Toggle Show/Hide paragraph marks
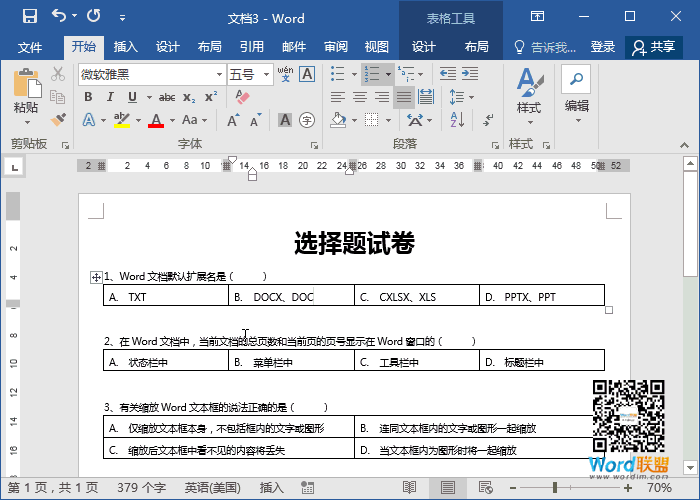 [488, 120]
